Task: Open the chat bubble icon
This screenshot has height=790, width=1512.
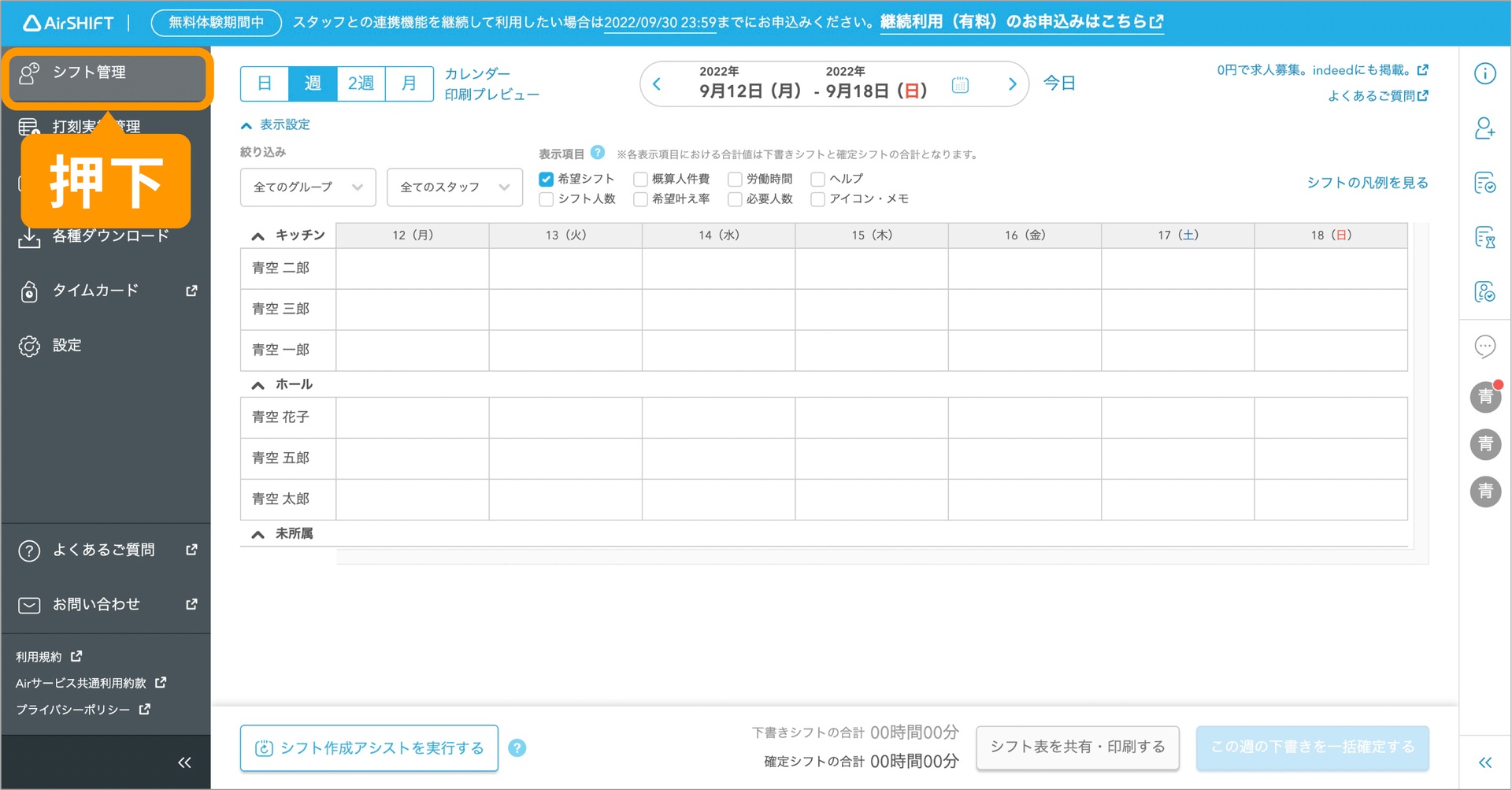Action: click(1484, 346)
